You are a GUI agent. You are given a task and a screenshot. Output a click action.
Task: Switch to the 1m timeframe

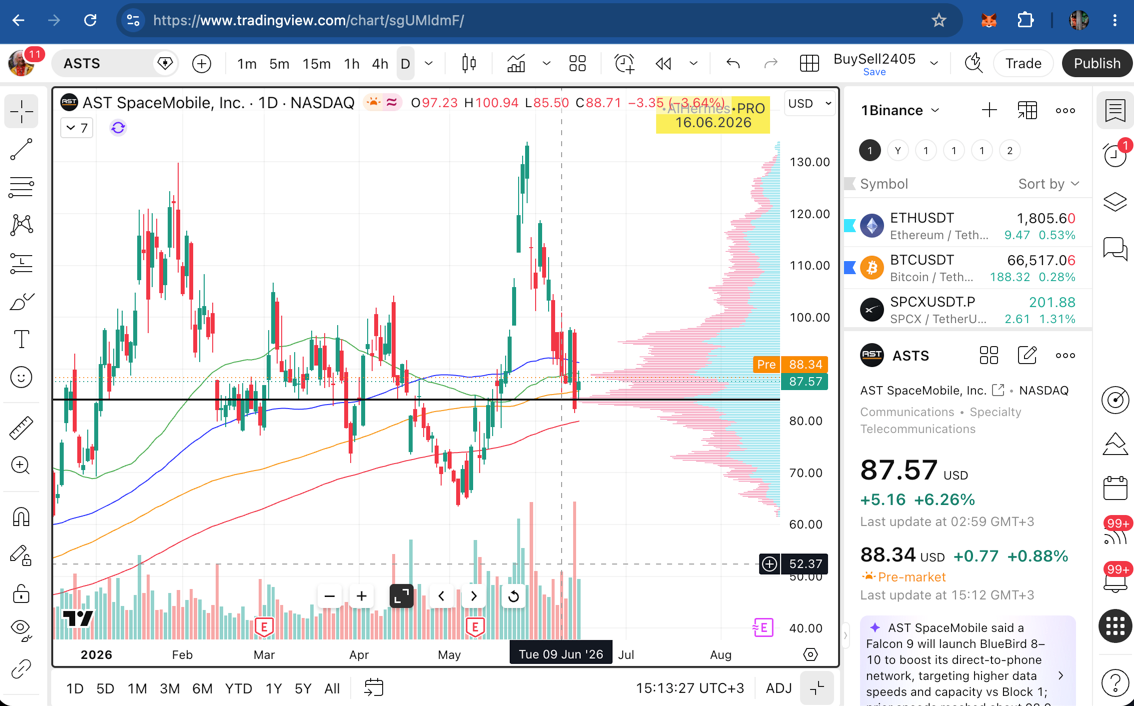point(247,64)
